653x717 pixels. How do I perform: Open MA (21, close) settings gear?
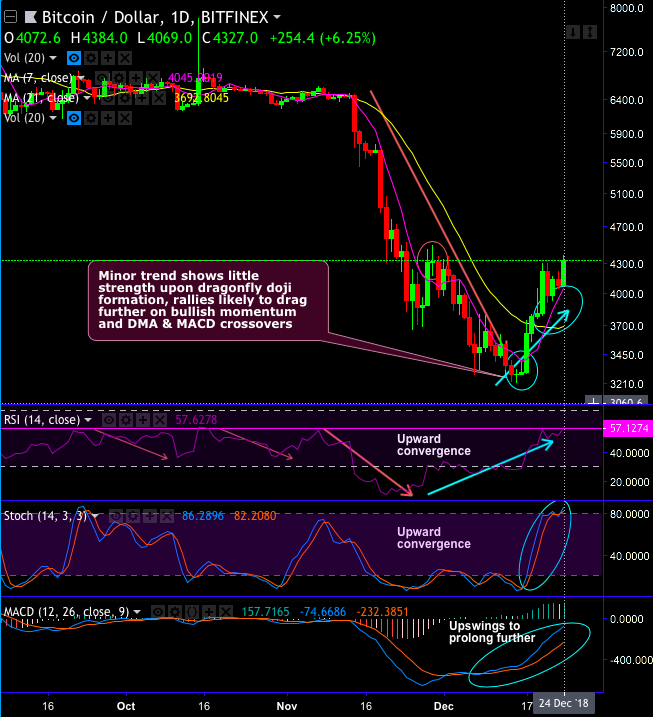125,98
